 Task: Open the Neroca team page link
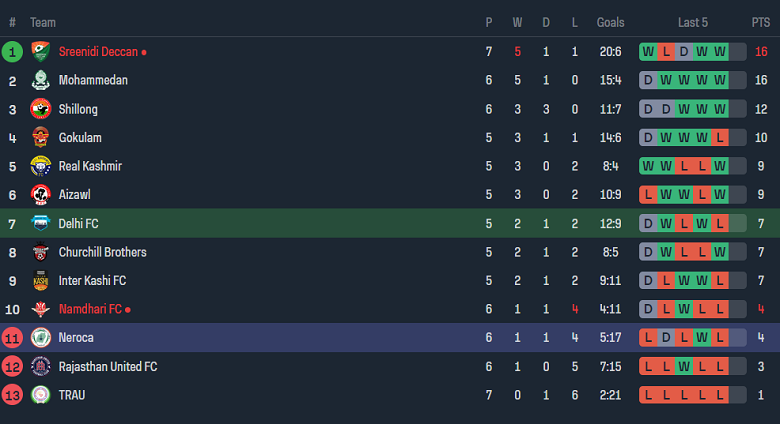point(76,338)
